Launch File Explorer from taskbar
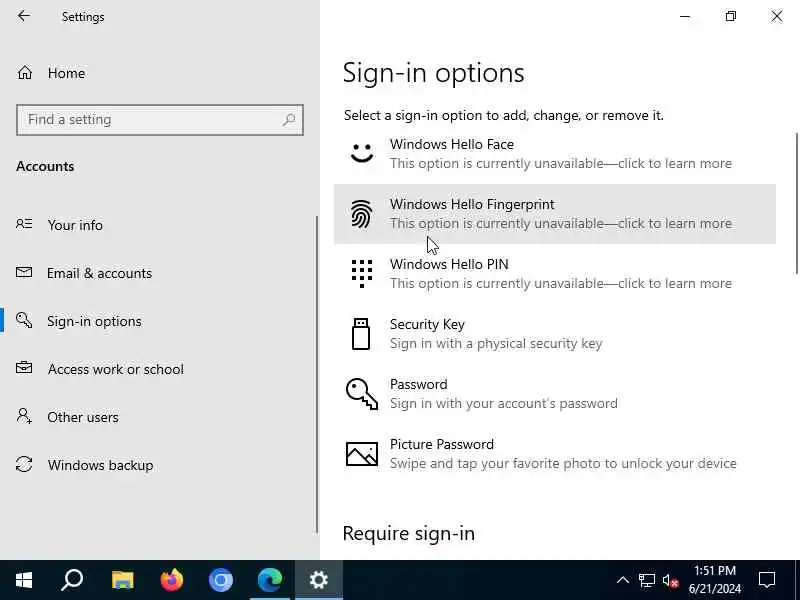 click(122, 580)
